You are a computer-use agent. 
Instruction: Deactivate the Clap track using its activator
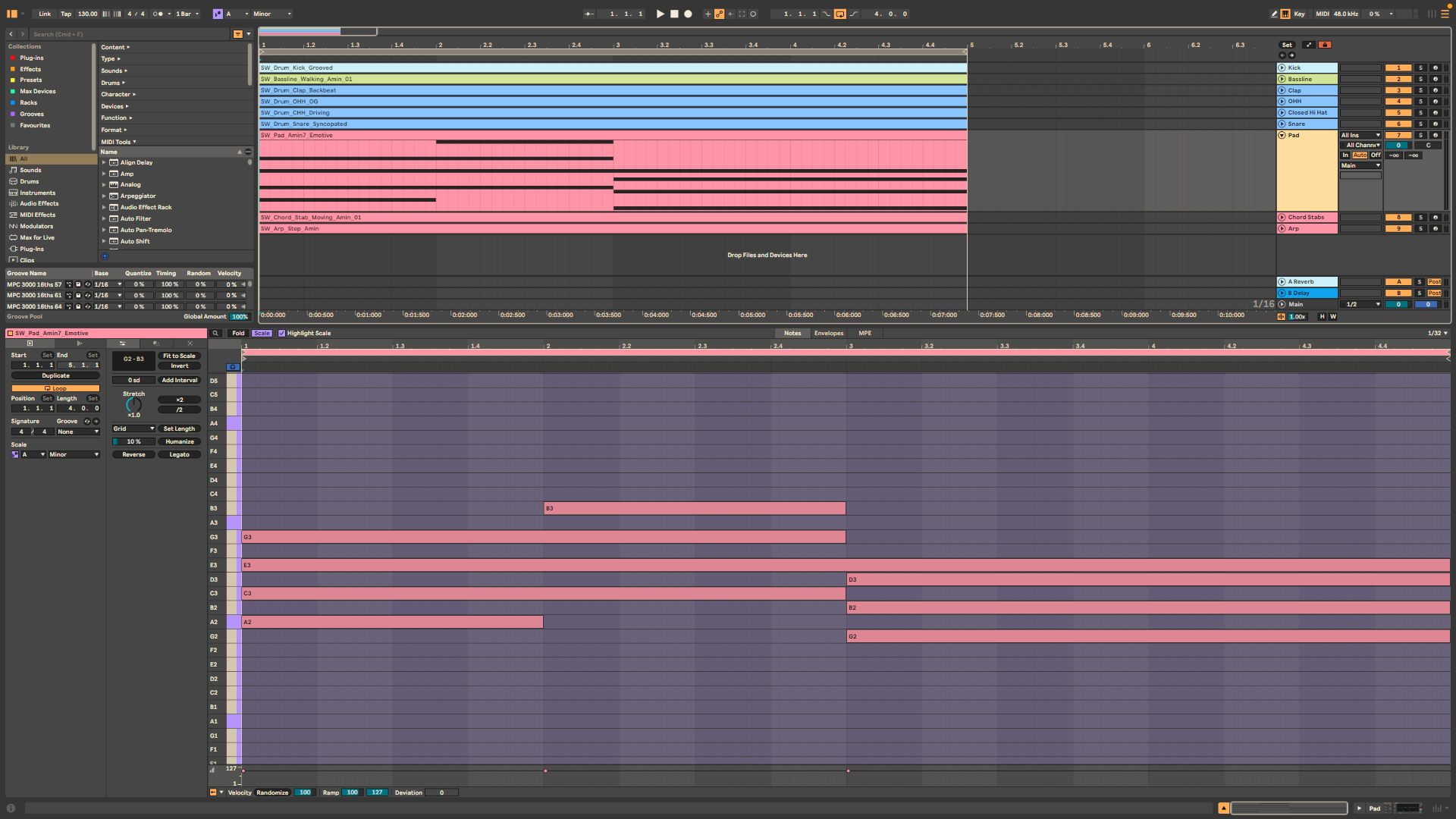tap(1398, 90)
